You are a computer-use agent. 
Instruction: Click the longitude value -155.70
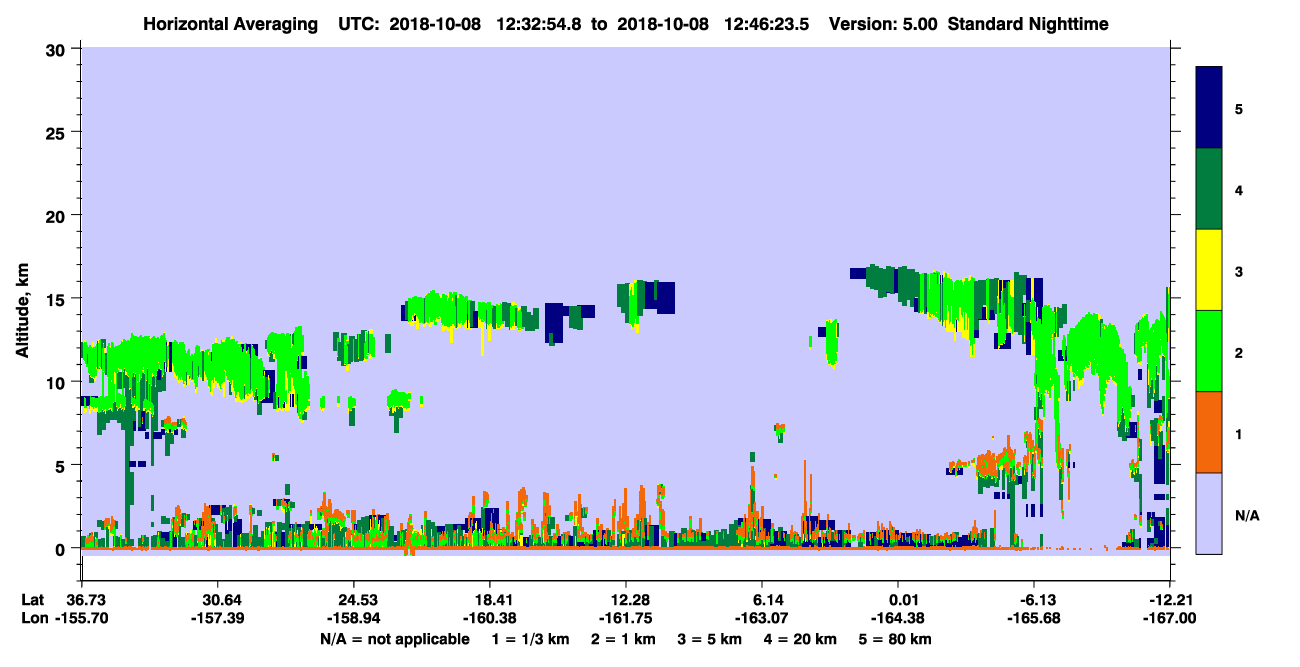pos(82,619)
